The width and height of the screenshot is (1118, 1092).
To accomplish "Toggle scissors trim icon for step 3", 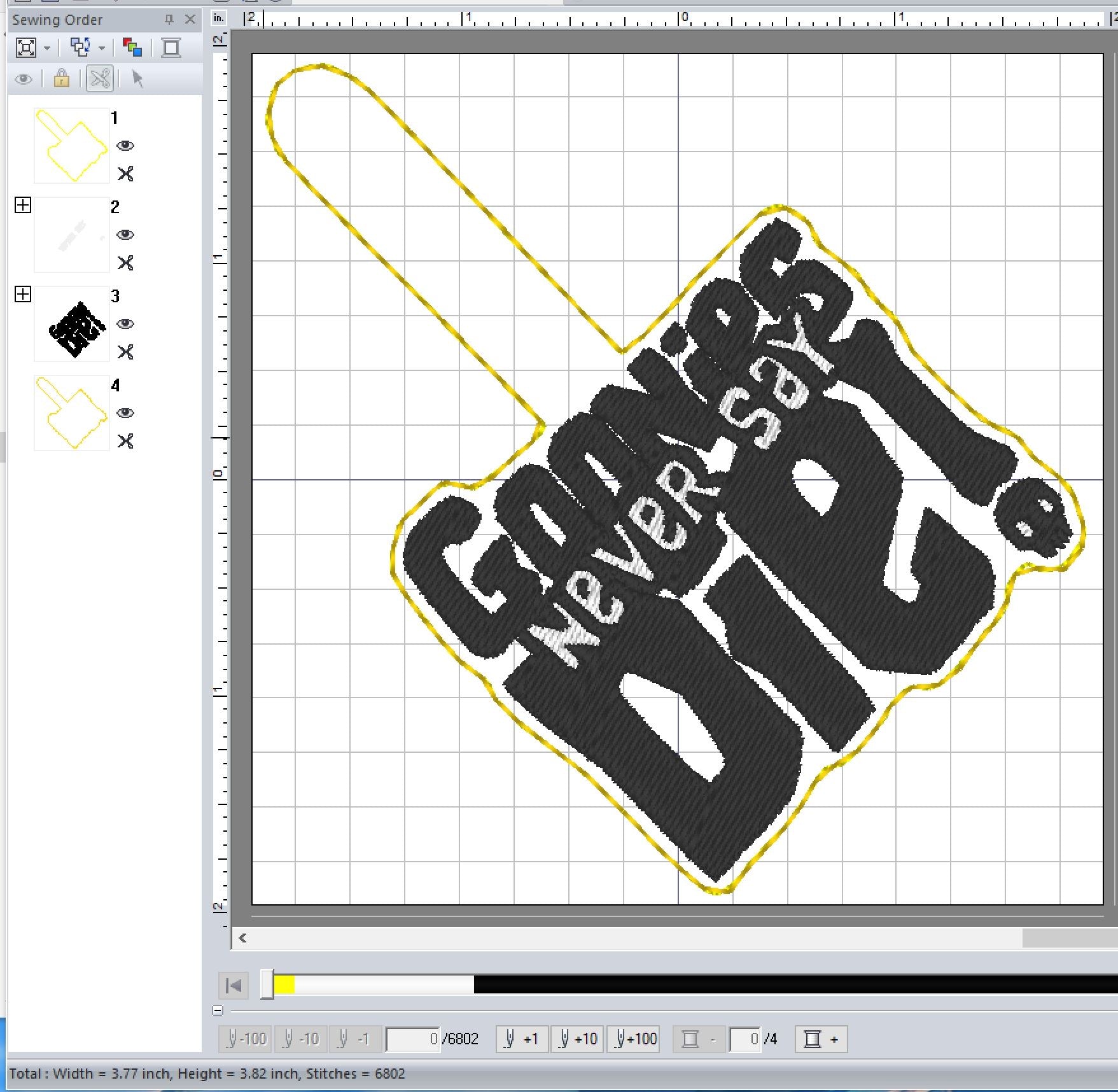I will [x=125, y=352].
